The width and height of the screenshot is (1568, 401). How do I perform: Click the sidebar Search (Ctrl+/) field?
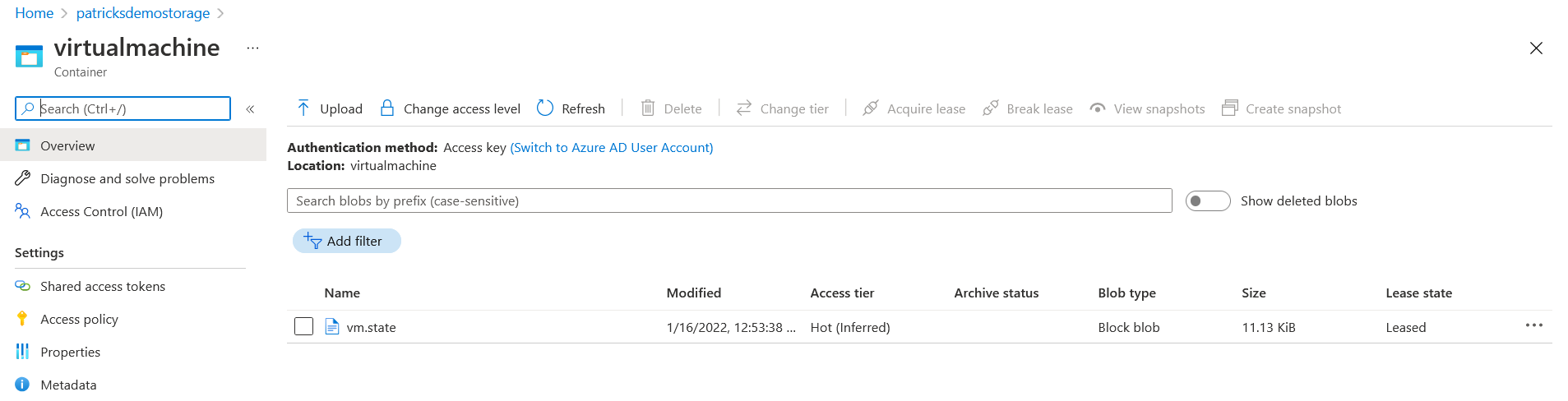click(123, 108)
